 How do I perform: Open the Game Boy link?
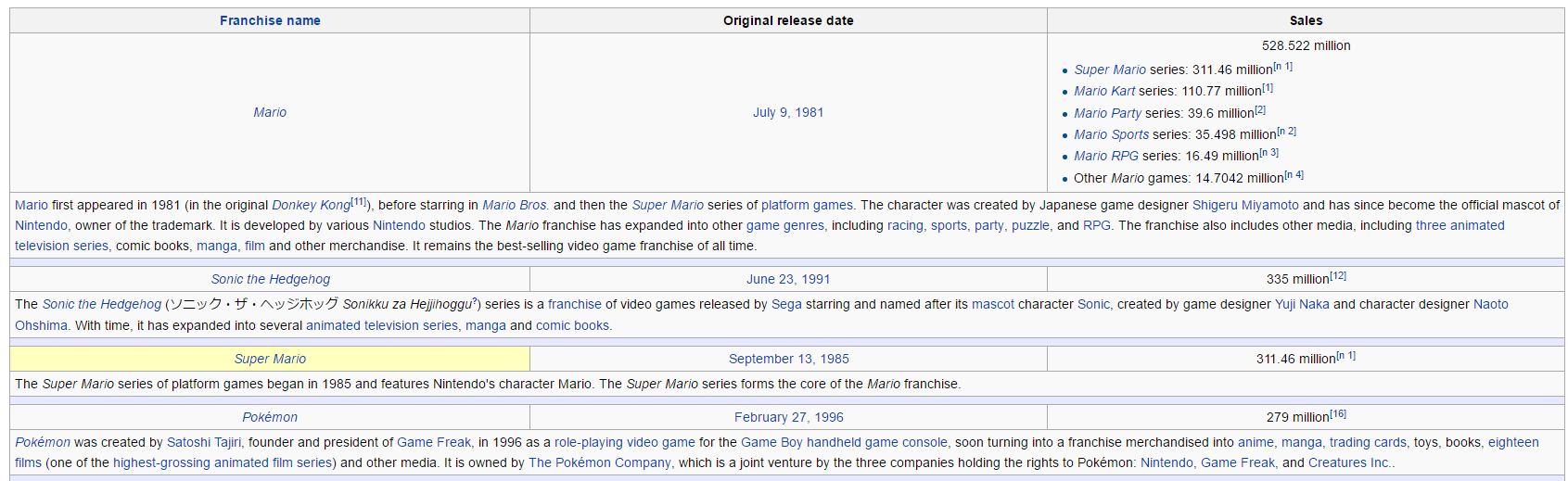pyautogui.click(x=771, y=442)
